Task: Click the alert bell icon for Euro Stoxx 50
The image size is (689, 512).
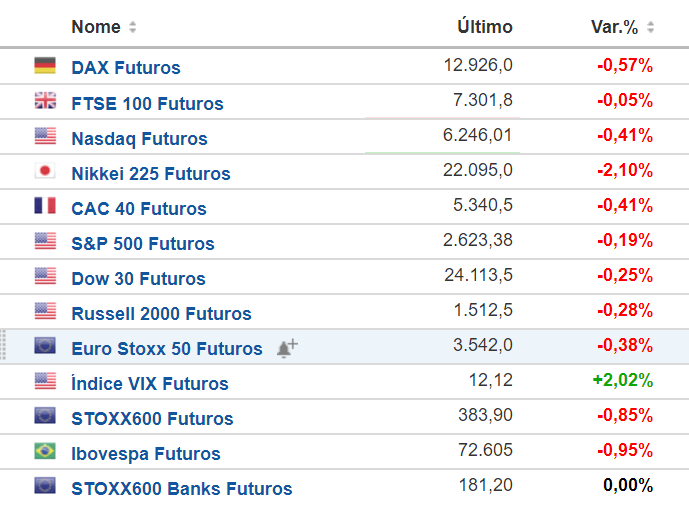Action: click(287, 349)
